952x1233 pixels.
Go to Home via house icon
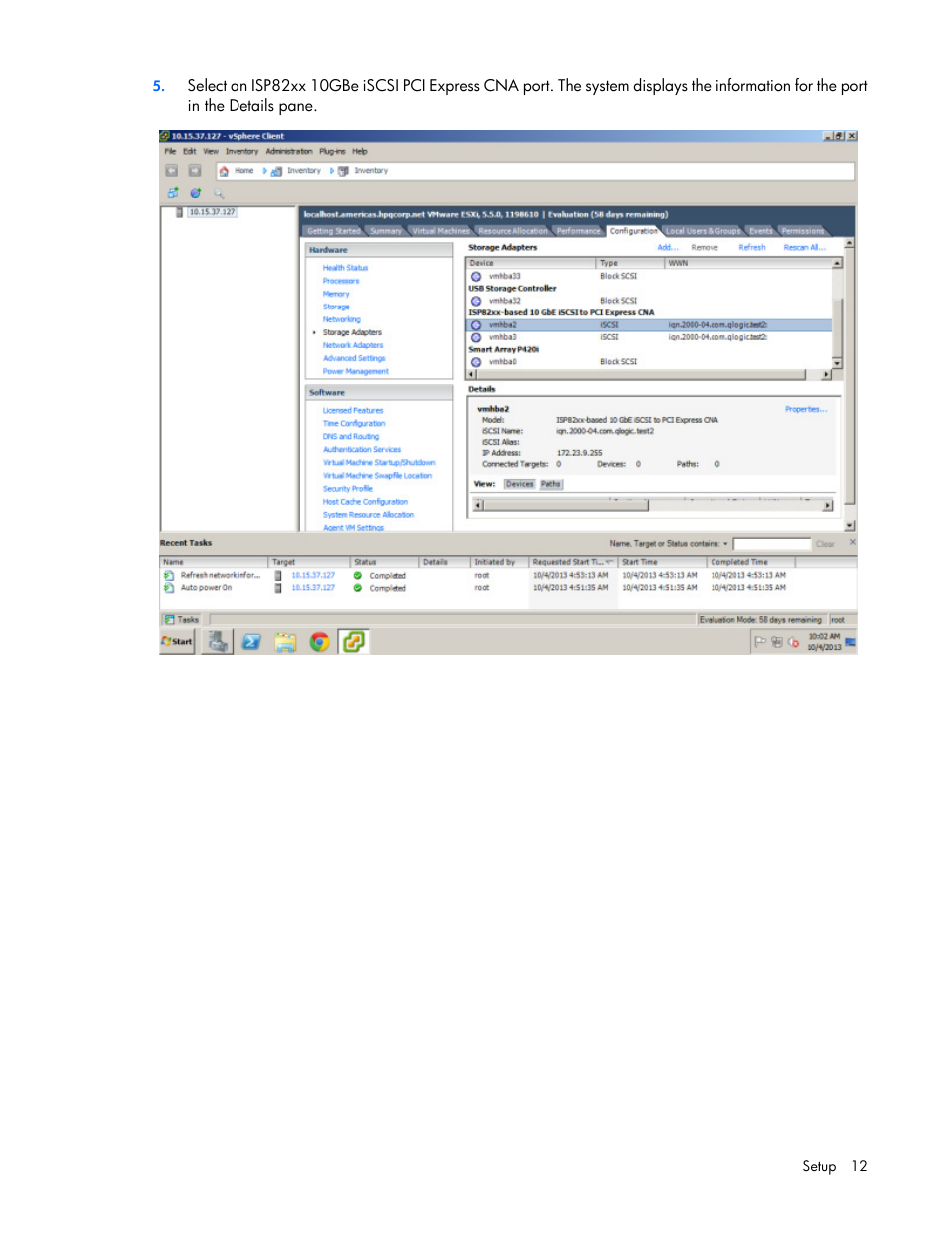coord(224,171)
